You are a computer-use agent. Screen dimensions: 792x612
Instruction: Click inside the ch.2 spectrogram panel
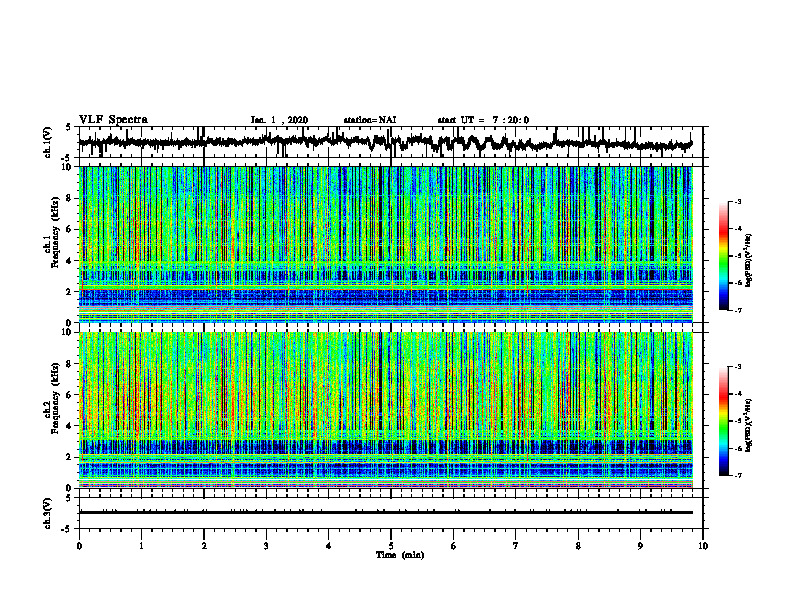(385, 410)
